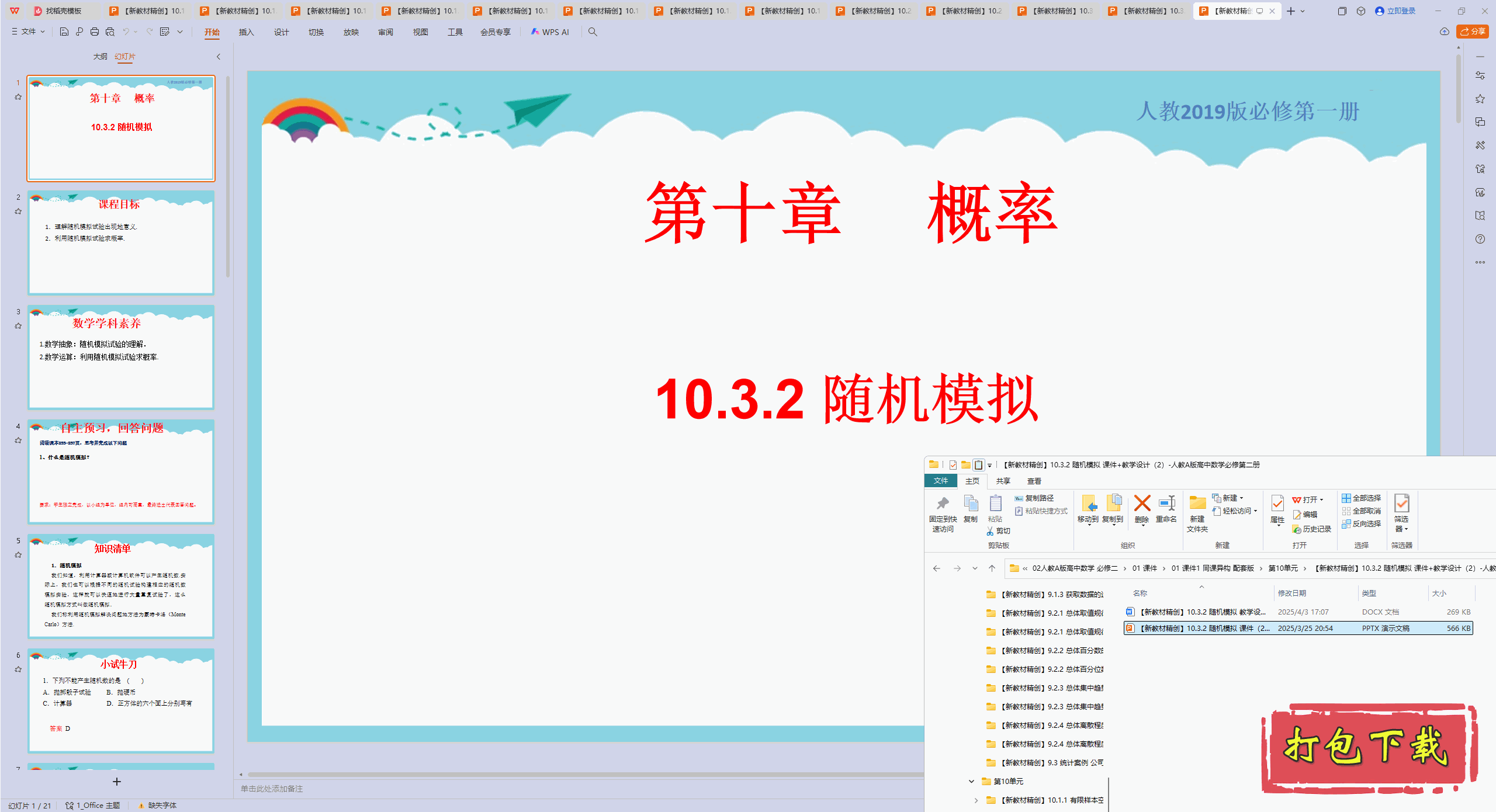This screenshot has width=1496, height=812.
Task: Switch to the 大纲 outline tab
Action: pyautogui.click(x=100, y=57)
